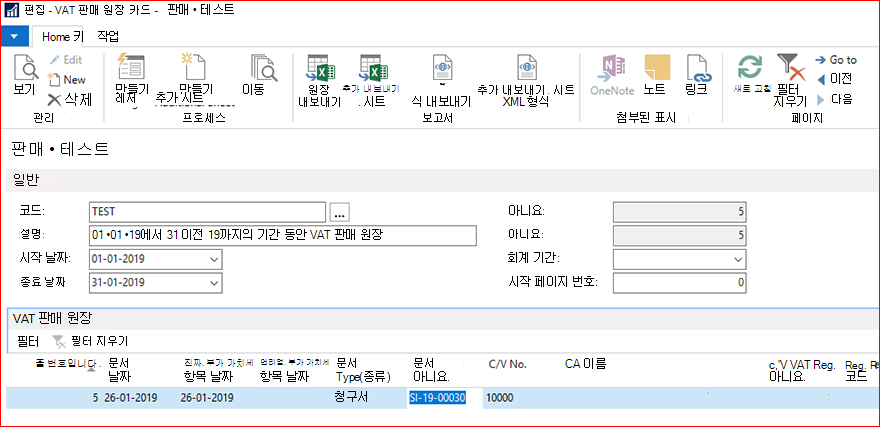The width and height of the screenshot is (880, 427).
Task: Click the 10000 C/V No. cell
Action: [500, 398]
